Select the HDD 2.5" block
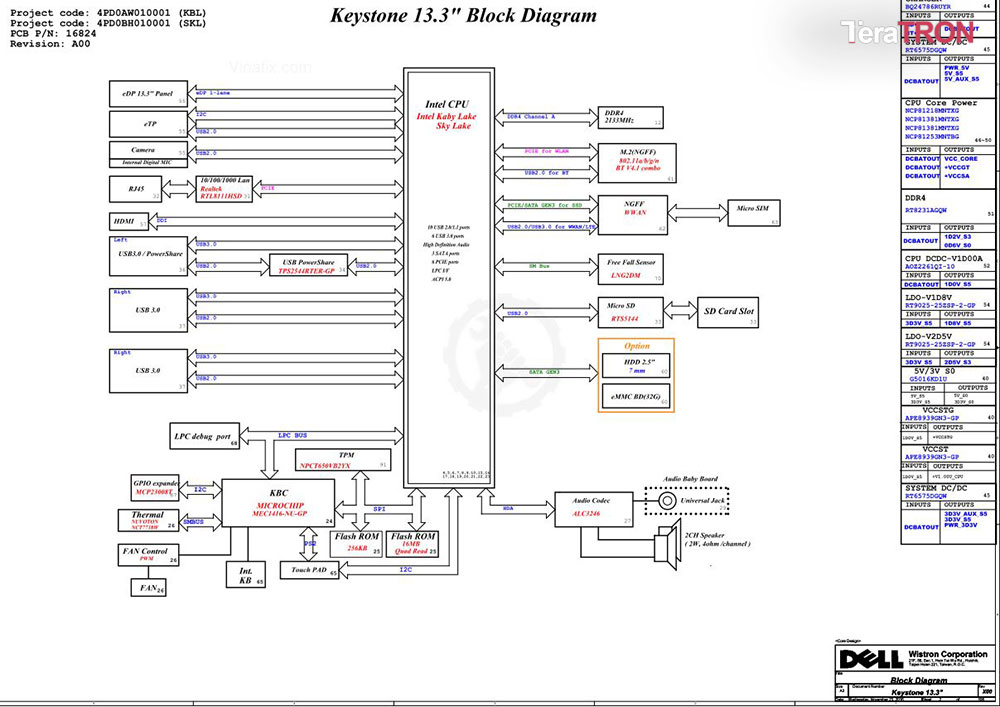 [x=636, y=365]
